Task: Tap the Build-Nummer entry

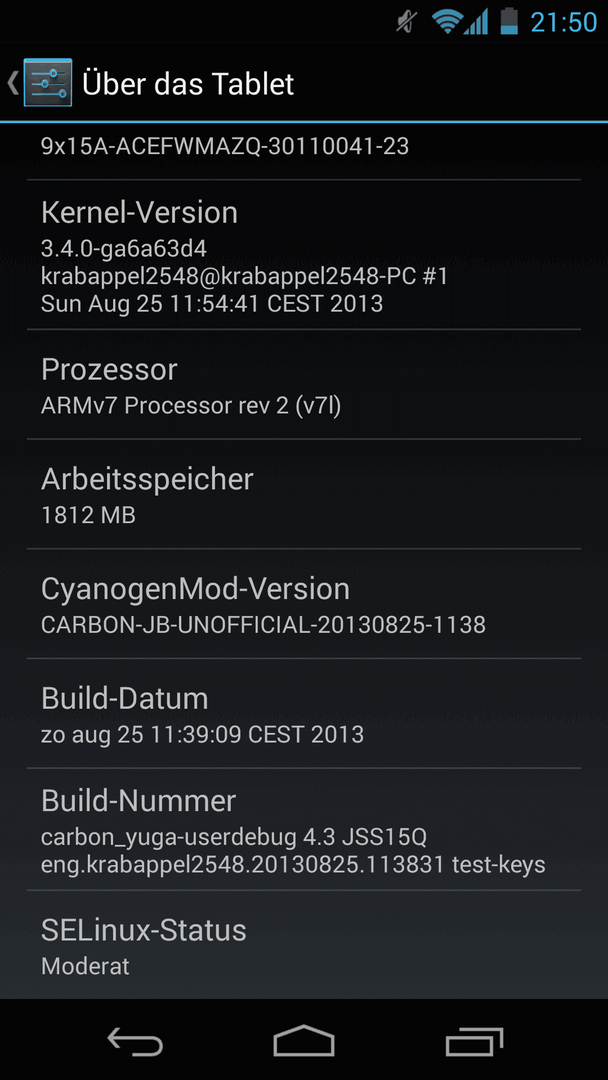Action: click(x=304, y=829)
